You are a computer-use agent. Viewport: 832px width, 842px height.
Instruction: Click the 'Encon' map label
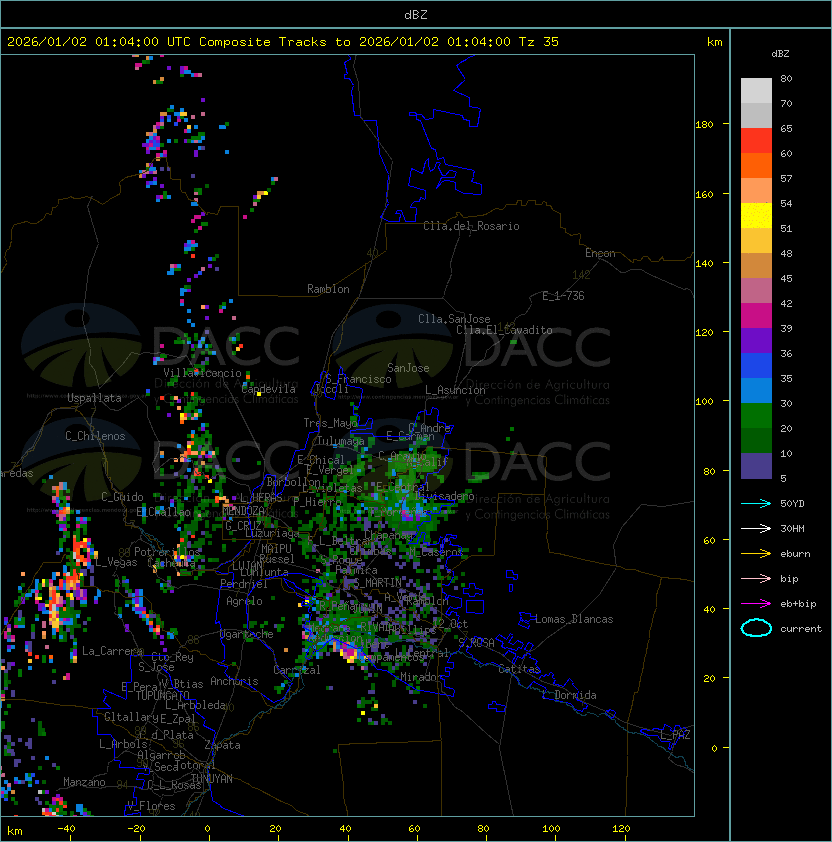(x=600, y=253)
